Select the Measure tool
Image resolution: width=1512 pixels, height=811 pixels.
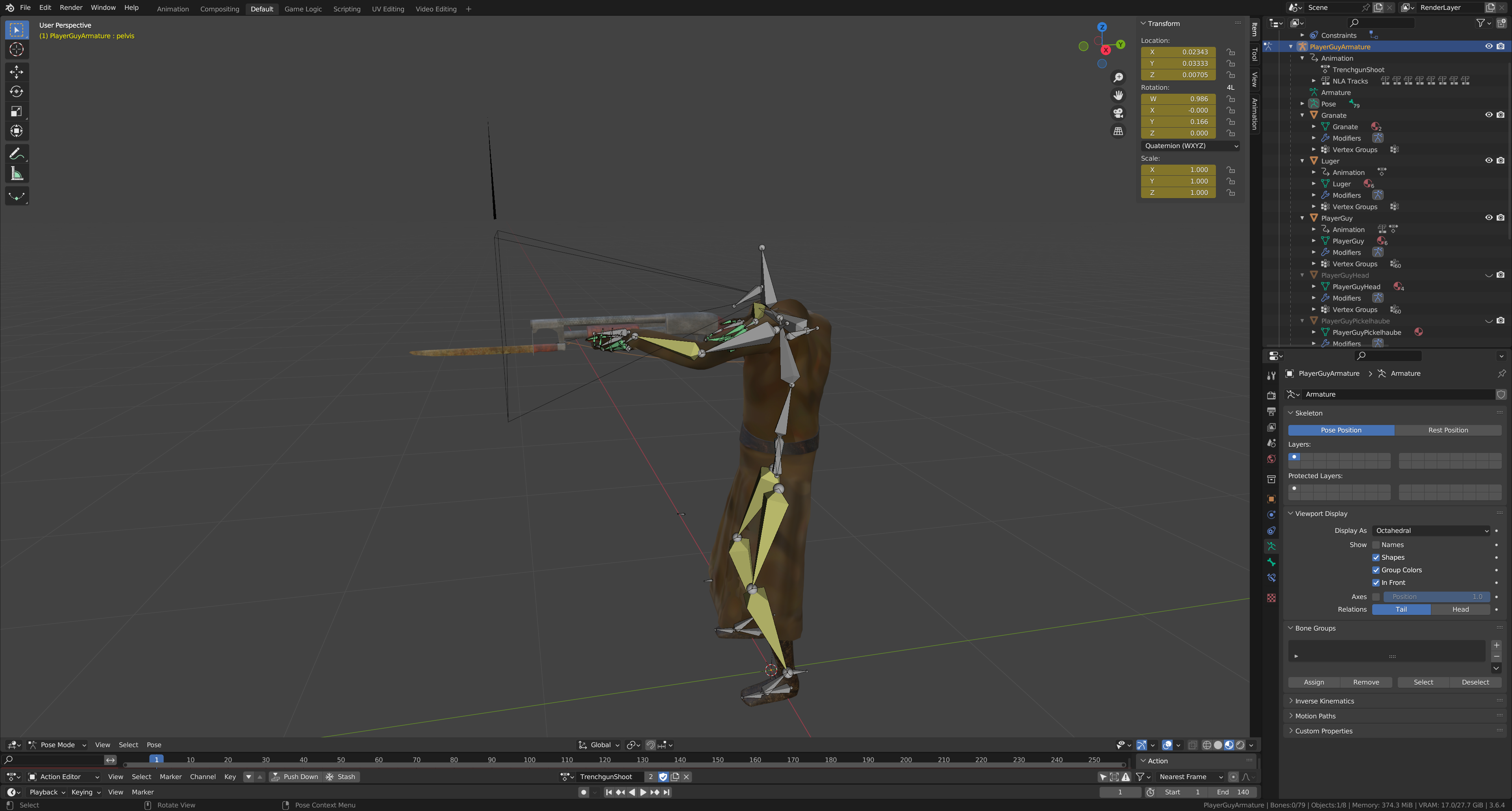click(x=17, y=174)
